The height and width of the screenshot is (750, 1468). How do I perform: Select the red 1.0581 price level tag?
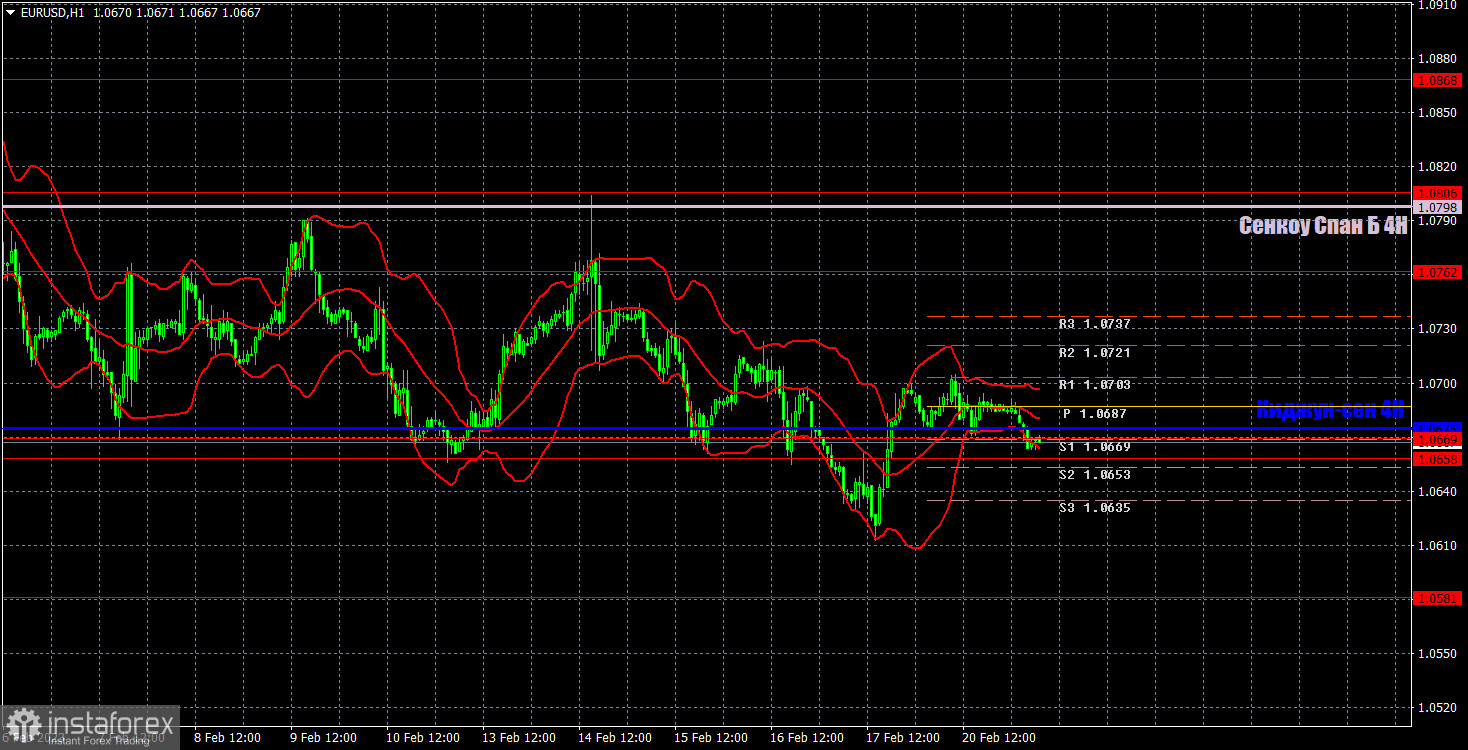1438,598
